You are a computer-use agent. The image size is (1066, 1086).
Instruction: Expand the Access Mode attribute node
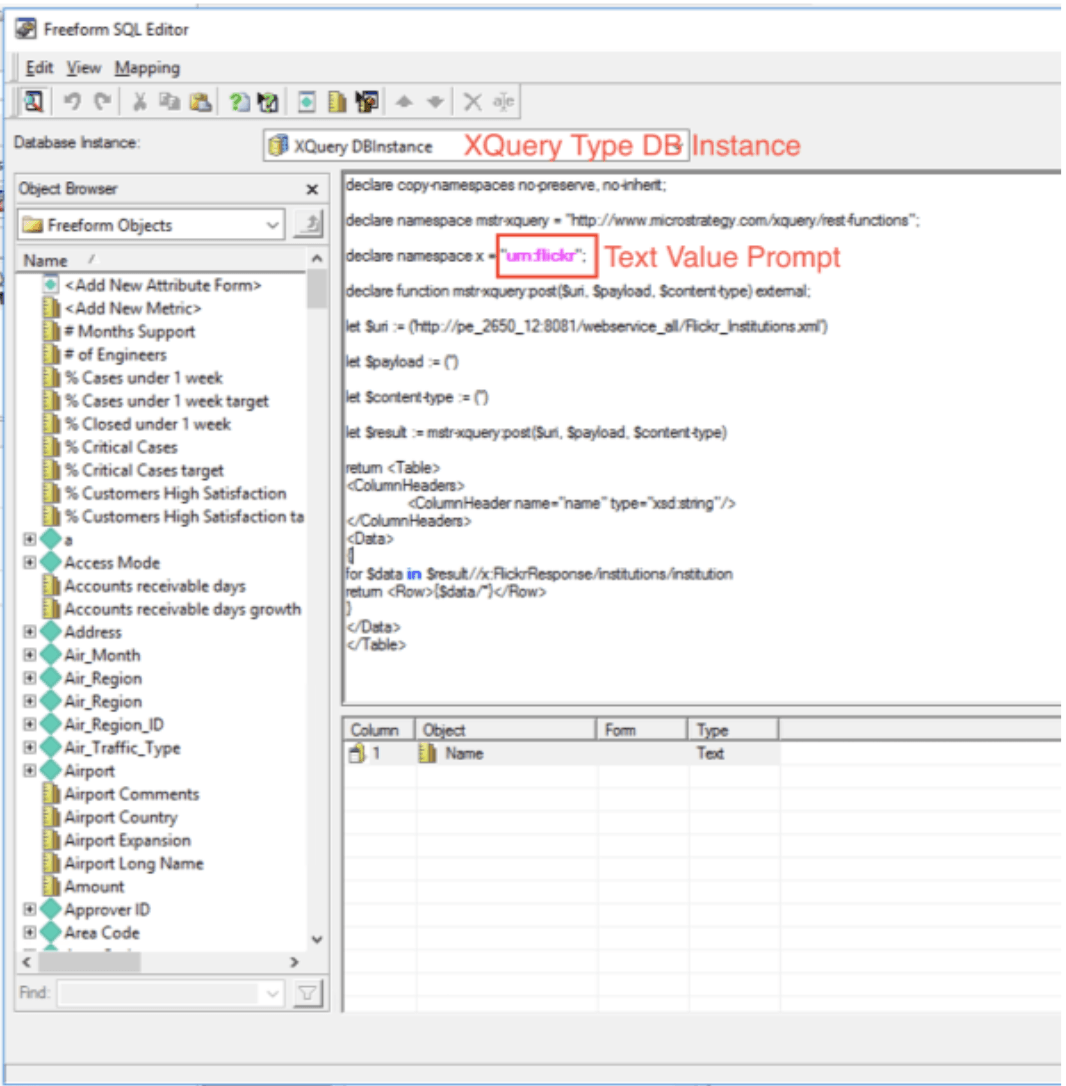[30, 563]
